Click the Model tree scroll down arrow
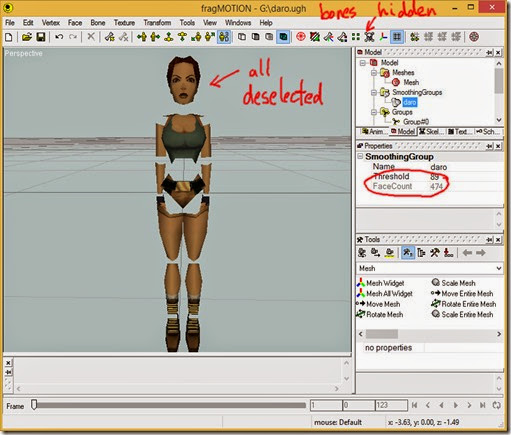The width and height of the screenshot is (511, 435). (499, 120)
